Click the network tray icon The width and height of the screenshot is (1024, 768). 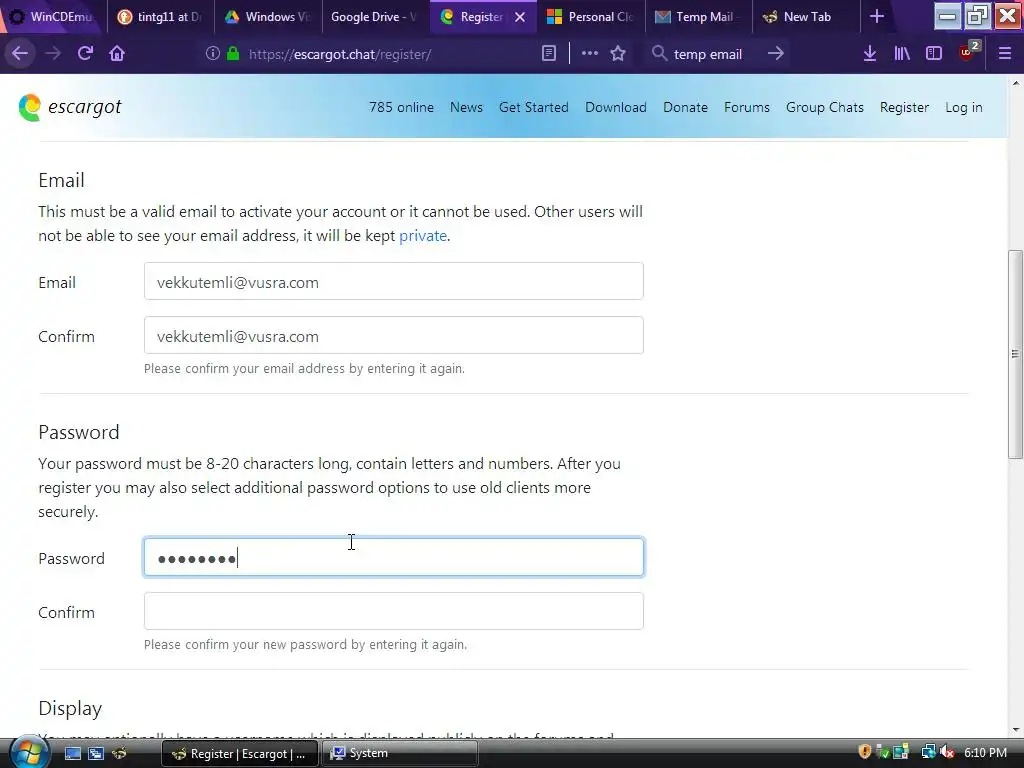point(928,752)
